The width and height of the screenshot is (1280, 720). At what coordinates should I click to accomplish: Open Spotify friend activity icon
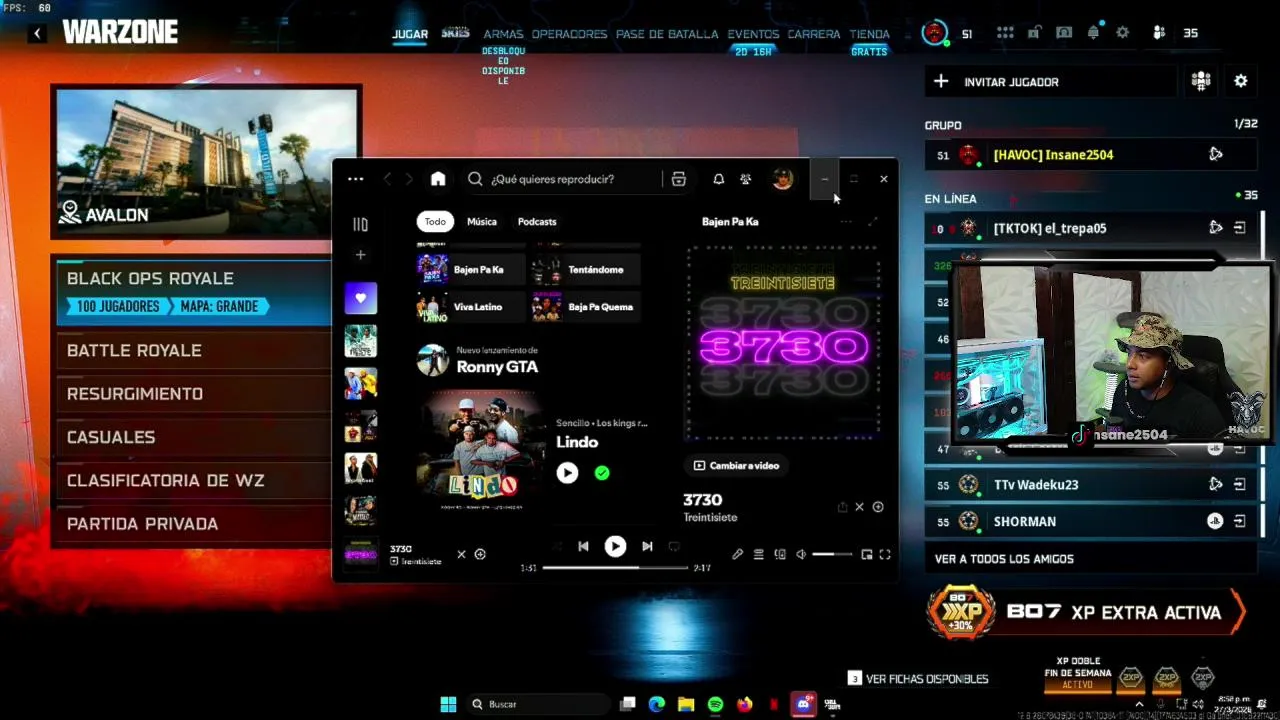coord(746,179)
